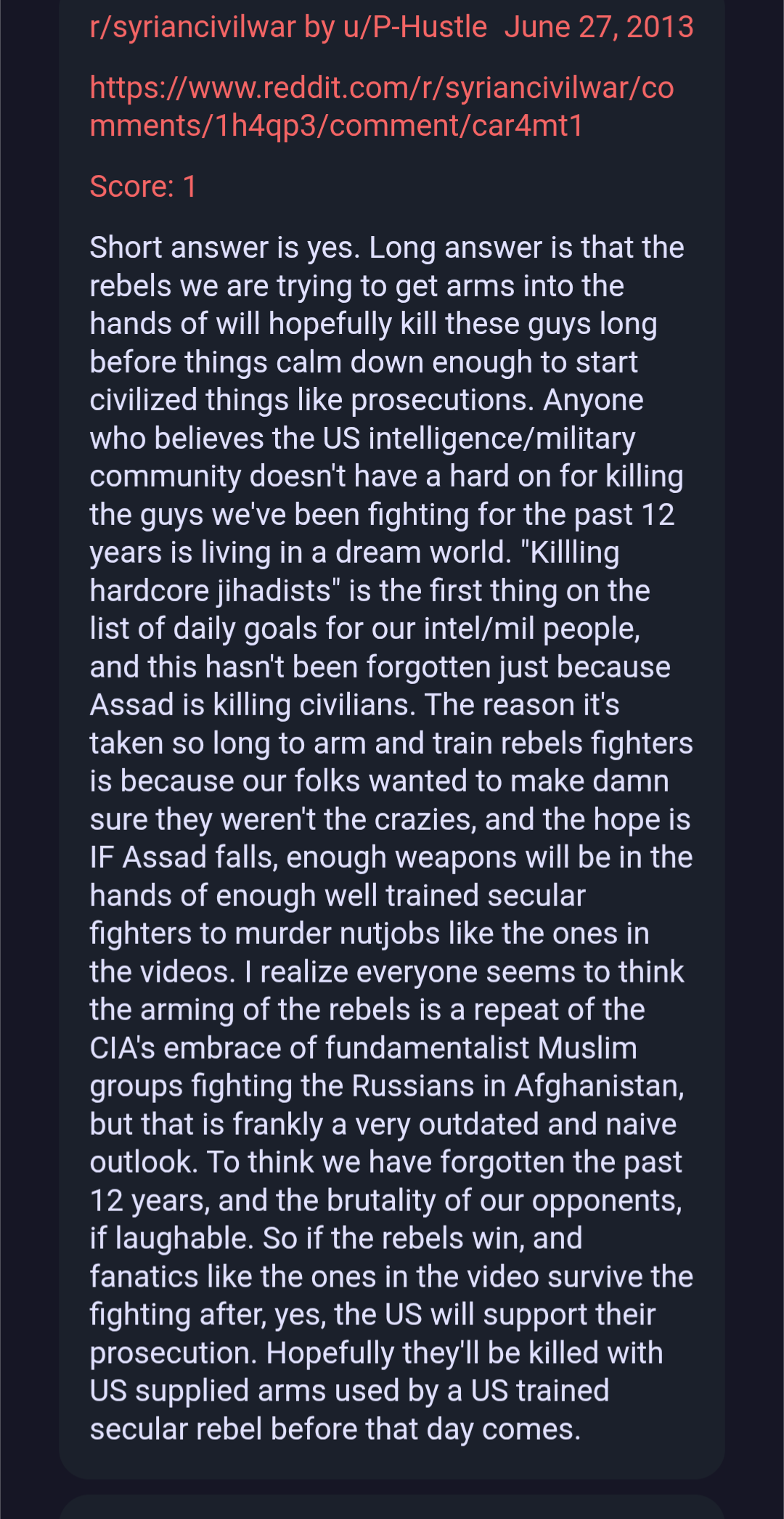The height and width of the screenshot is (1519, 784).
Task: Click the "Score: 1" label
Action: pyautogui.click(x=143, y=187)
